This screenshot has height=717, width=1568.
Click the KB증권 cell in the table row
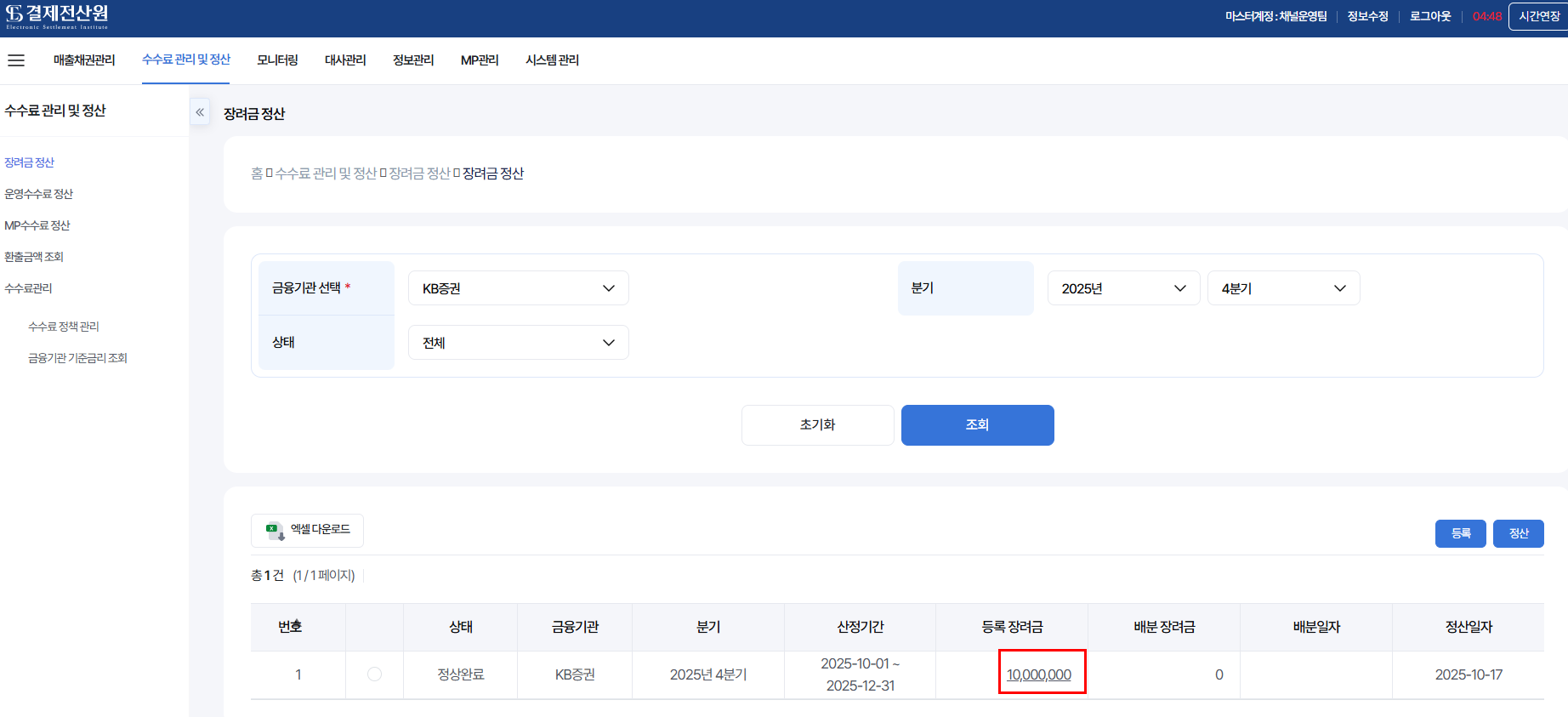(575, 674)
